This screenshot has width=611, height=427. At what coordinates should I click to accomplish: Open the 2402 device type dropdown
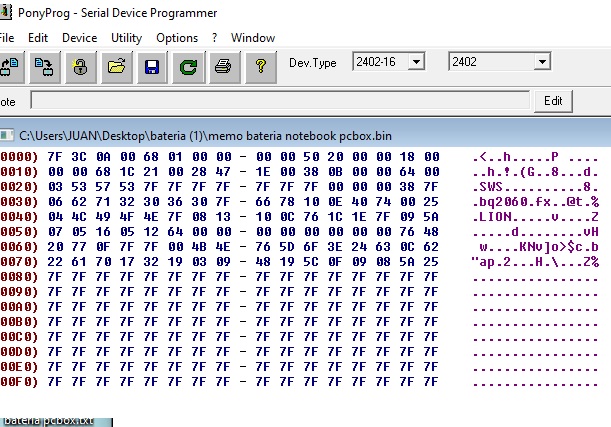click(x=542, y=62)
